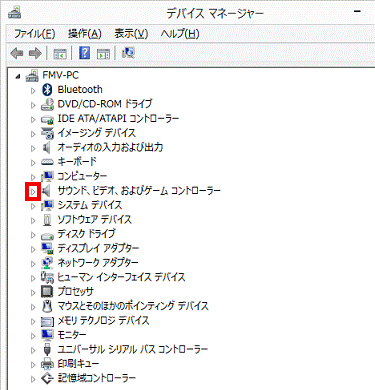The image size is (375, 390).
Task: Click the USB controller plug icon
Action: [47, 349]
